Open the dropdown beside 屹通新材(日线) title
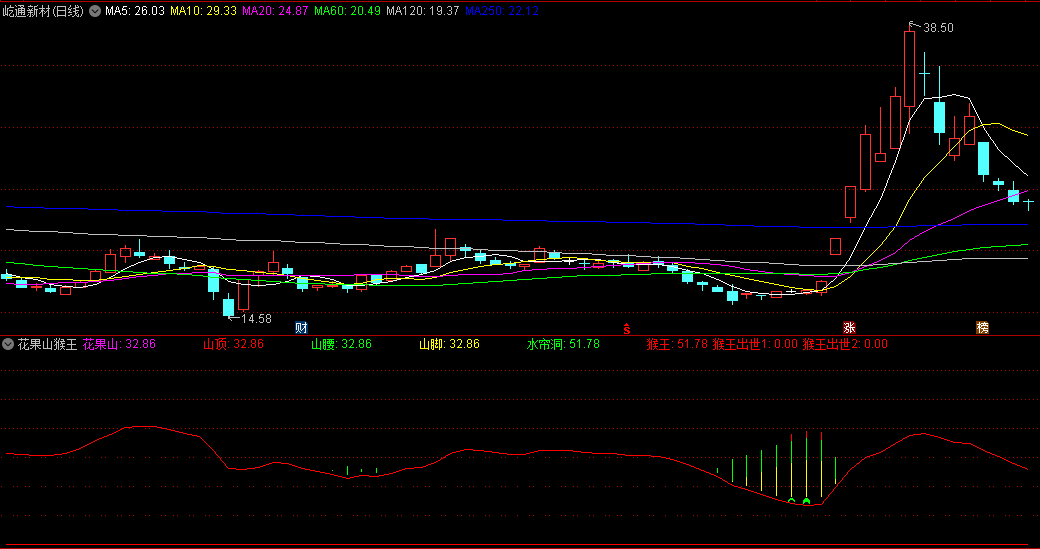This screenshot has height=549, width=1040. 95,11
